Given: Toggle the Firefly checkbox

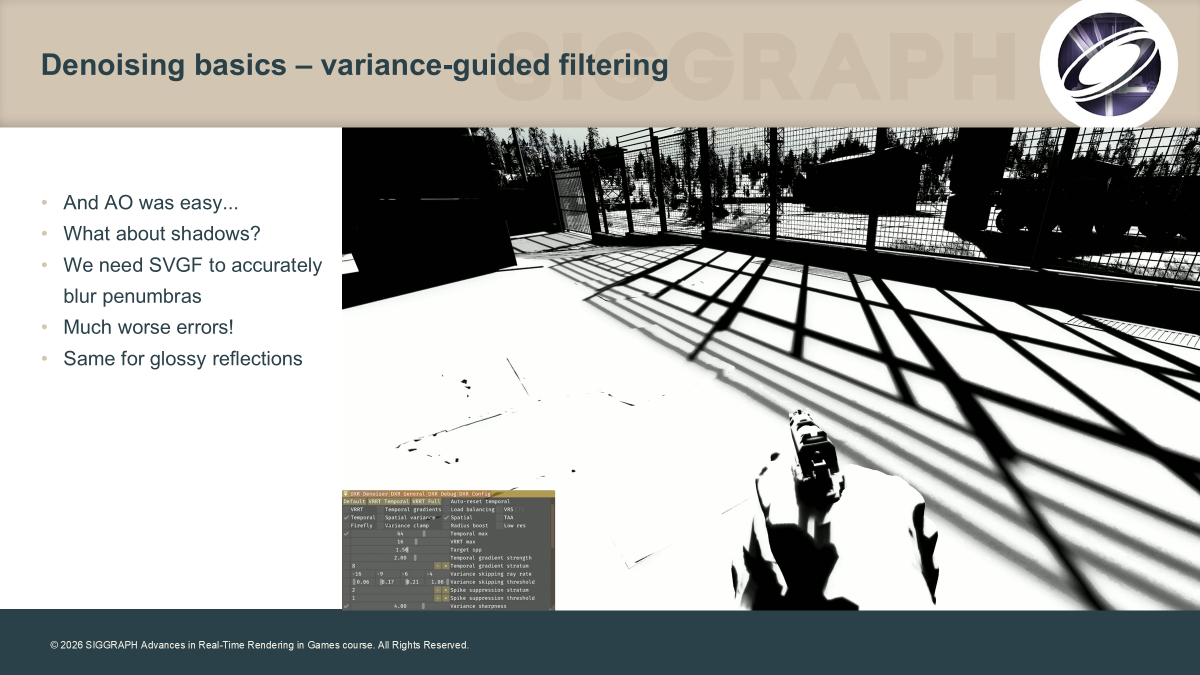Looking at the screenshot, I should (x=346, y=525).
